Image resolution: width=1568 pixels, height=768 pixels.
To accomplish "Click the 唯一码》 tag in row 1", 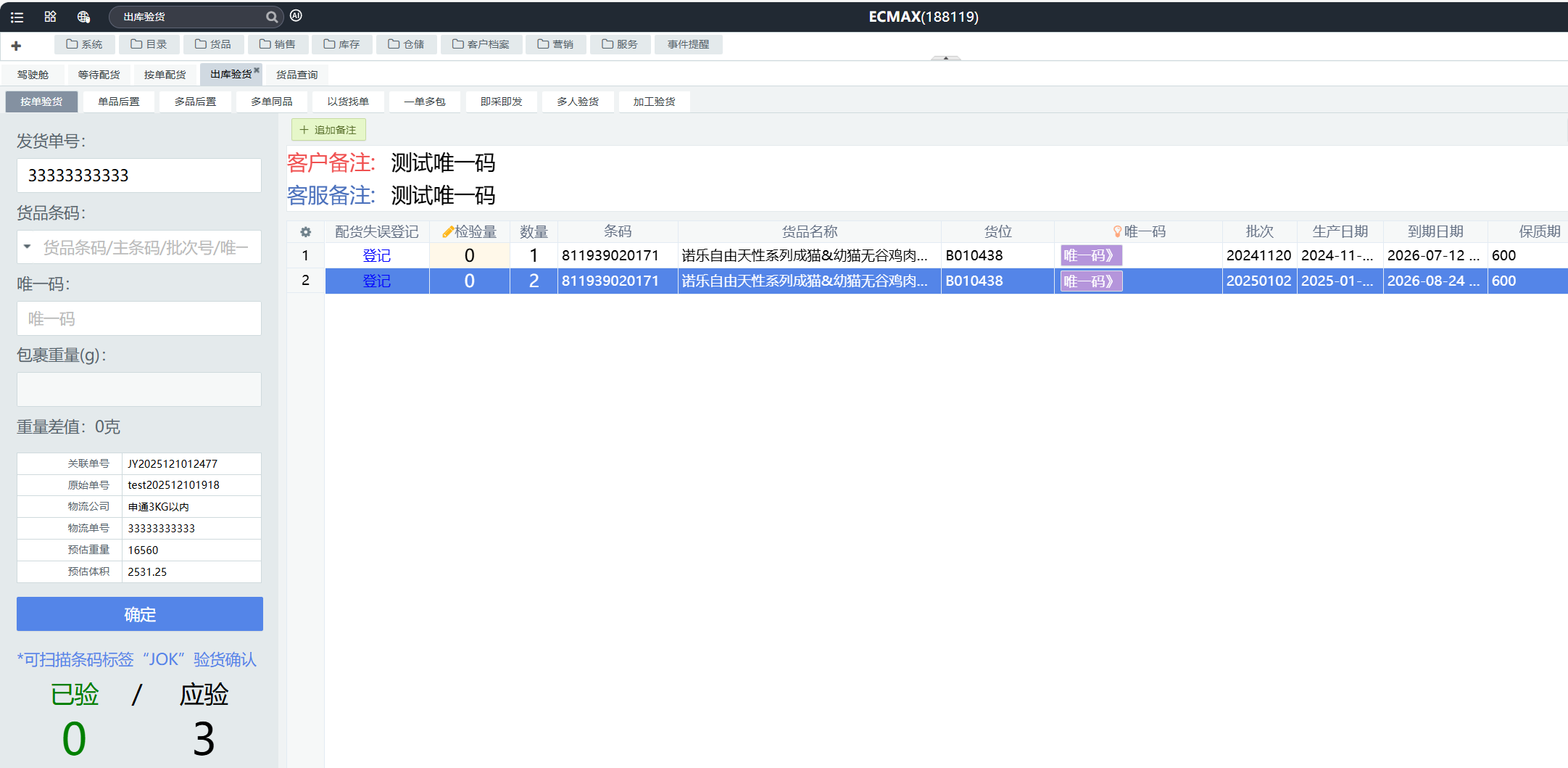I will coord(1092,255).
